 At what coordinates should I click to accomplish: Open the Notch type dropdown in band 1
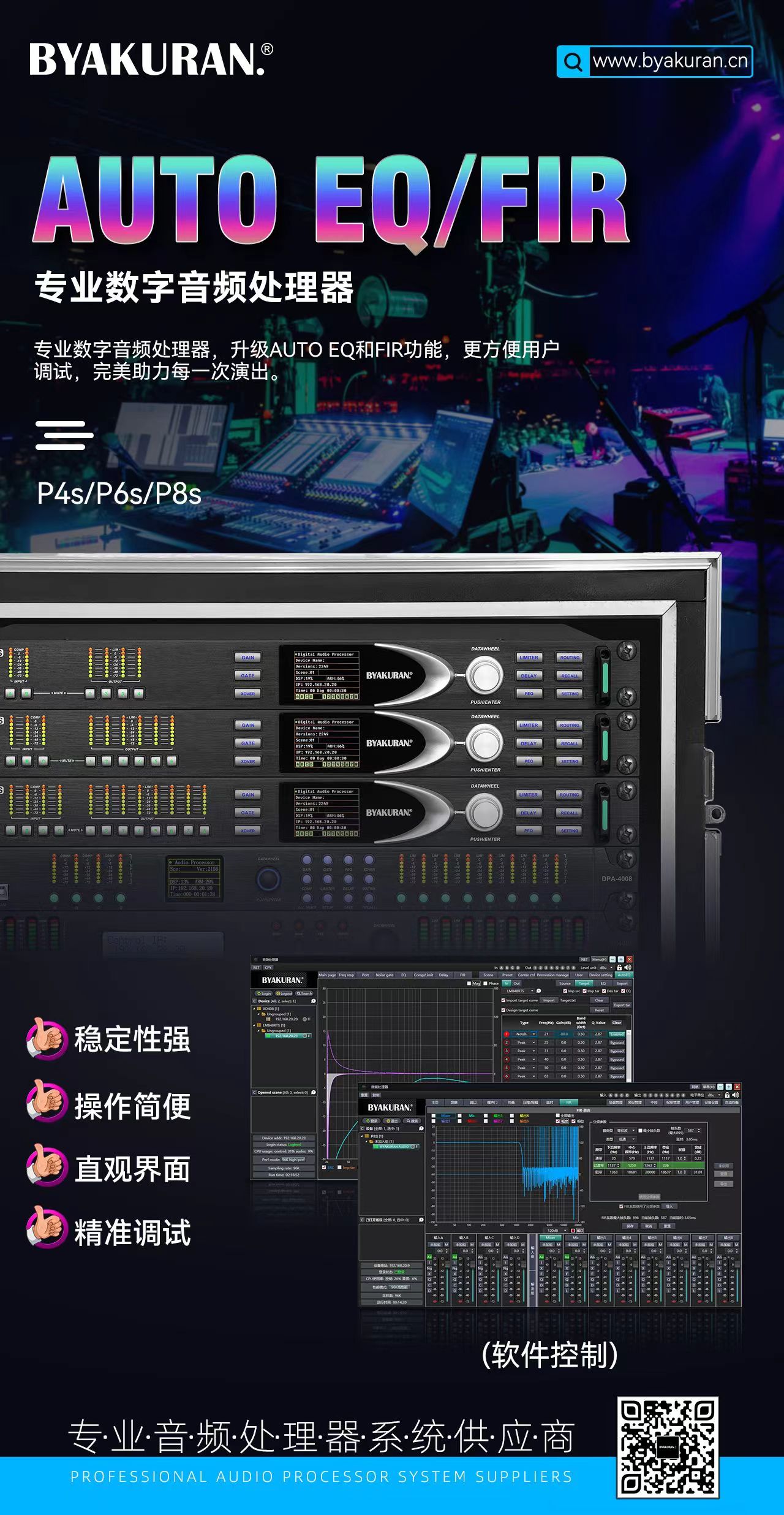coord(524,1034)
